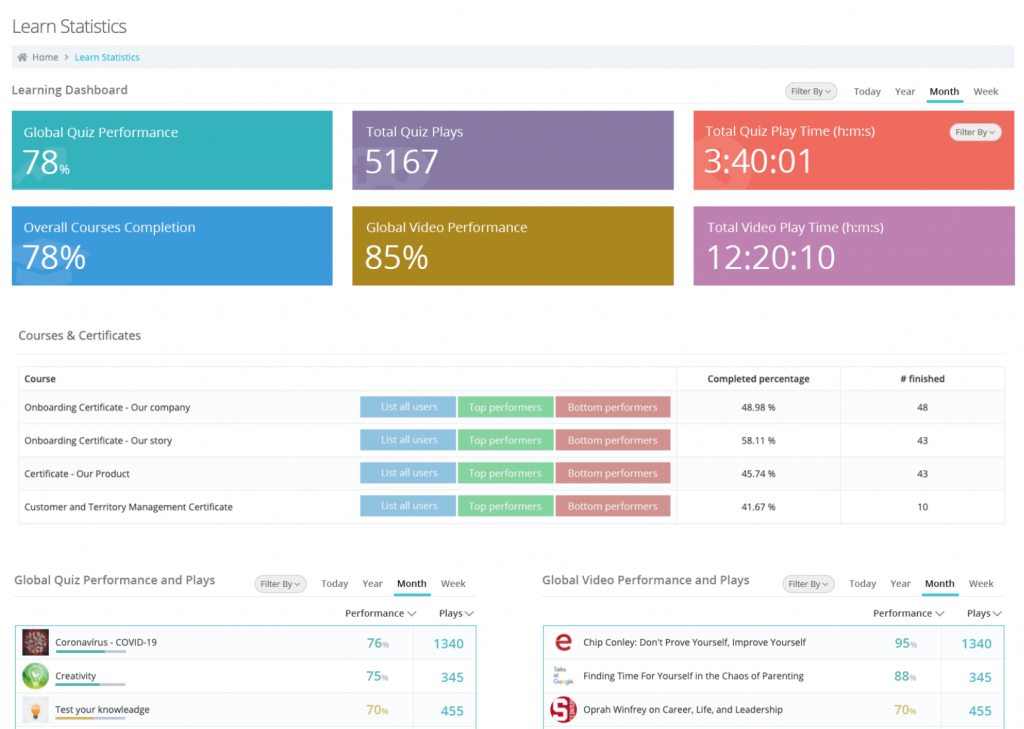Expand the Filter By under Global Quiz Performance
This screenshot has height=729, width=1024.
click(280, 584)
